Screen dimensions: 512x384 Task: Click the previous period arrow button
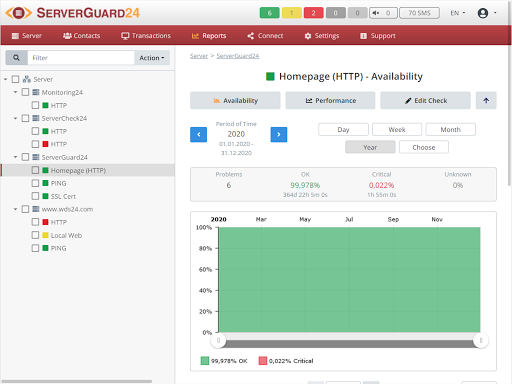point(198,135)
